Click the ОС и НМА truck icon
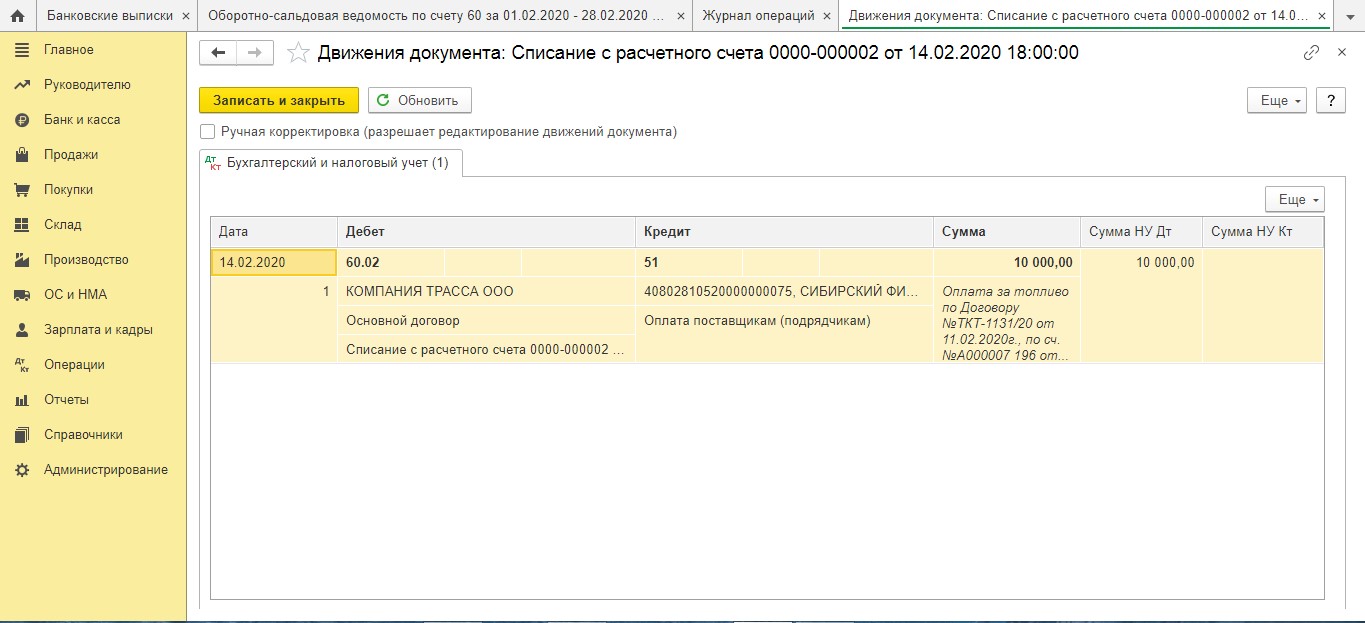 click(x=22, y=295)
